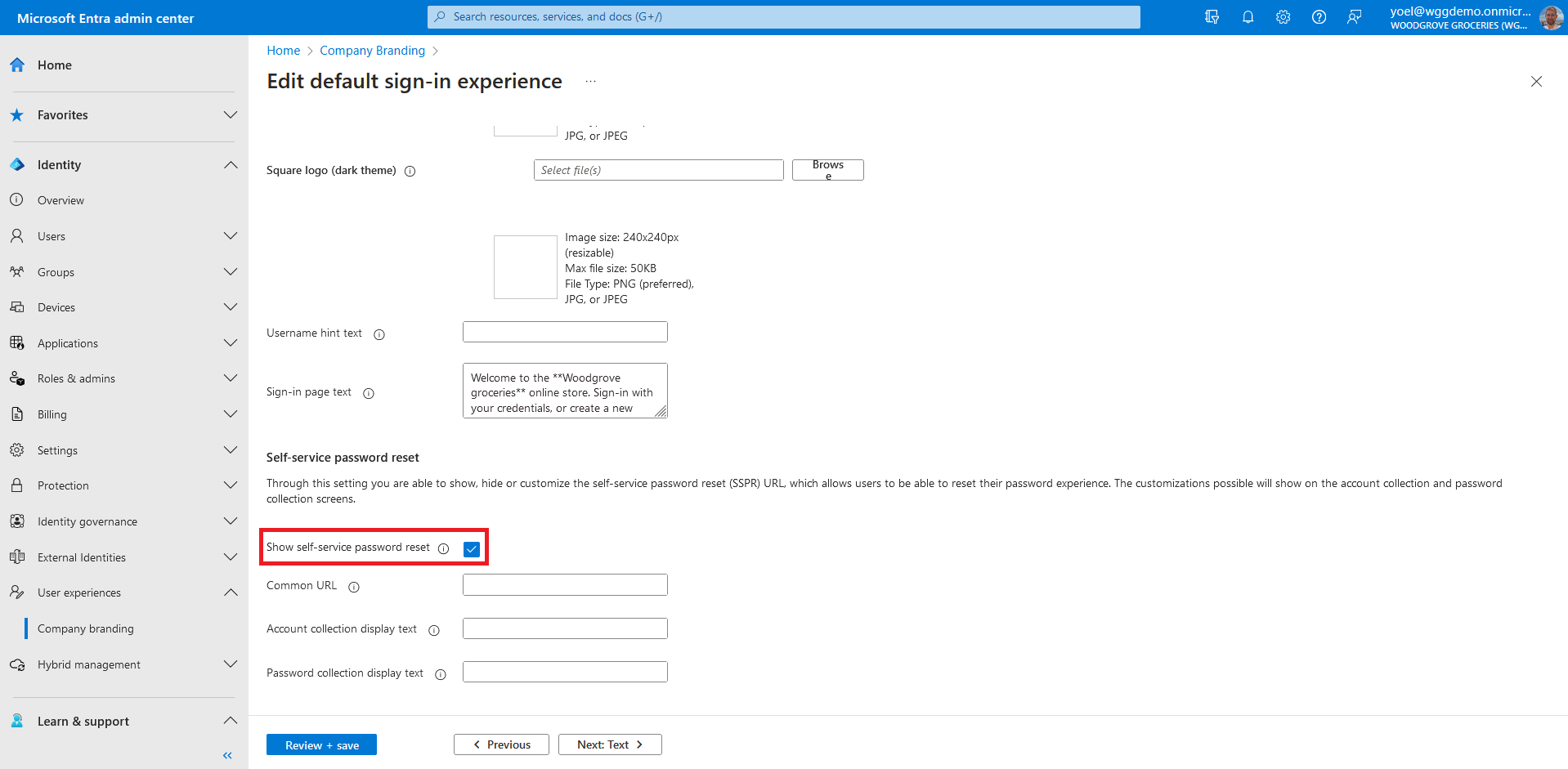Click the Username hint text input field
The width and height of the screenshot is (1568, 769).
coord(565,332)
